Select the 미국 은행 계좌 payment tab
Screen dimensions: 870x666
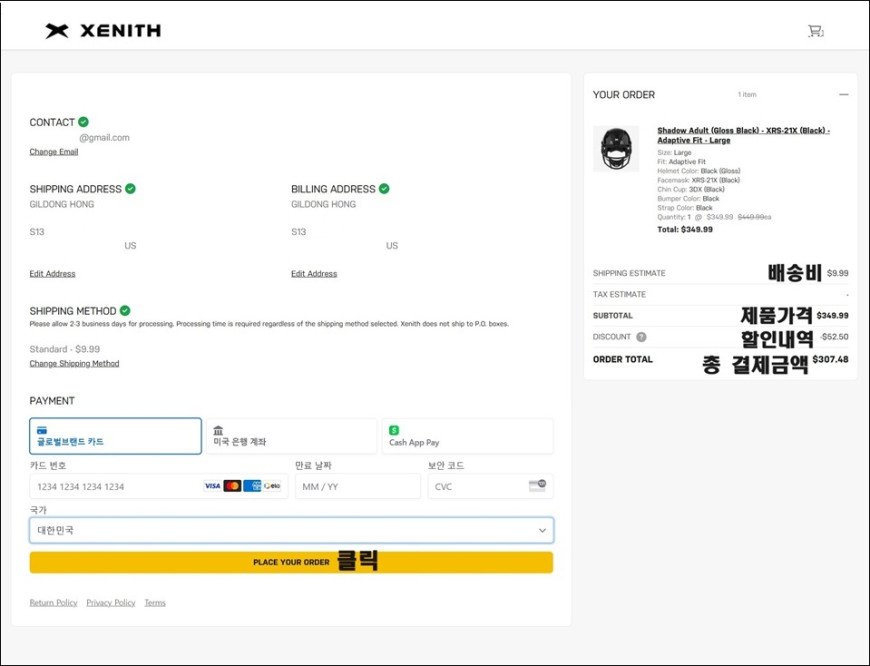(291, 436)
